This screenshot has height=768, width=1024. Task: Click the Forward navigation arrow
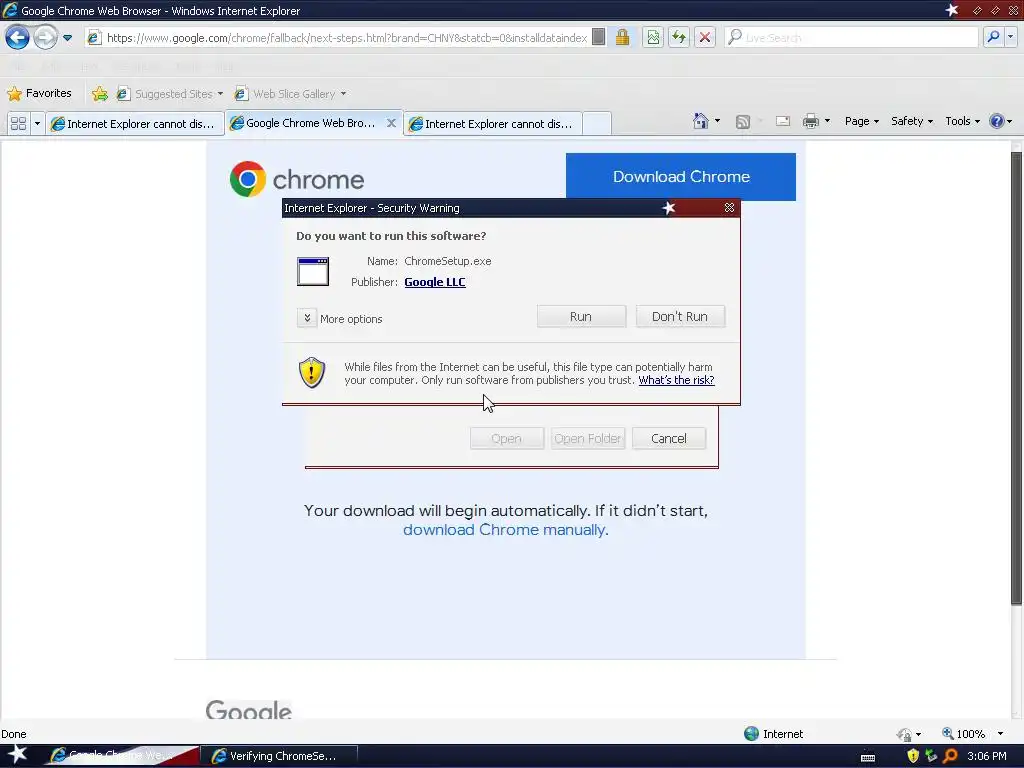point(45,37)
